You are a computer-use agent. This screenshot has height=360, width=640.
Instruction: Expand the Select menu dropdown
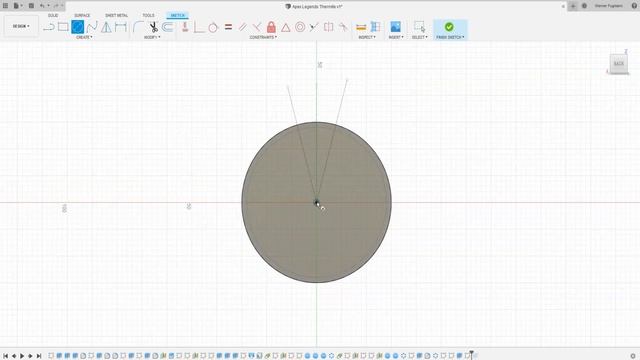tap(420, 37)
